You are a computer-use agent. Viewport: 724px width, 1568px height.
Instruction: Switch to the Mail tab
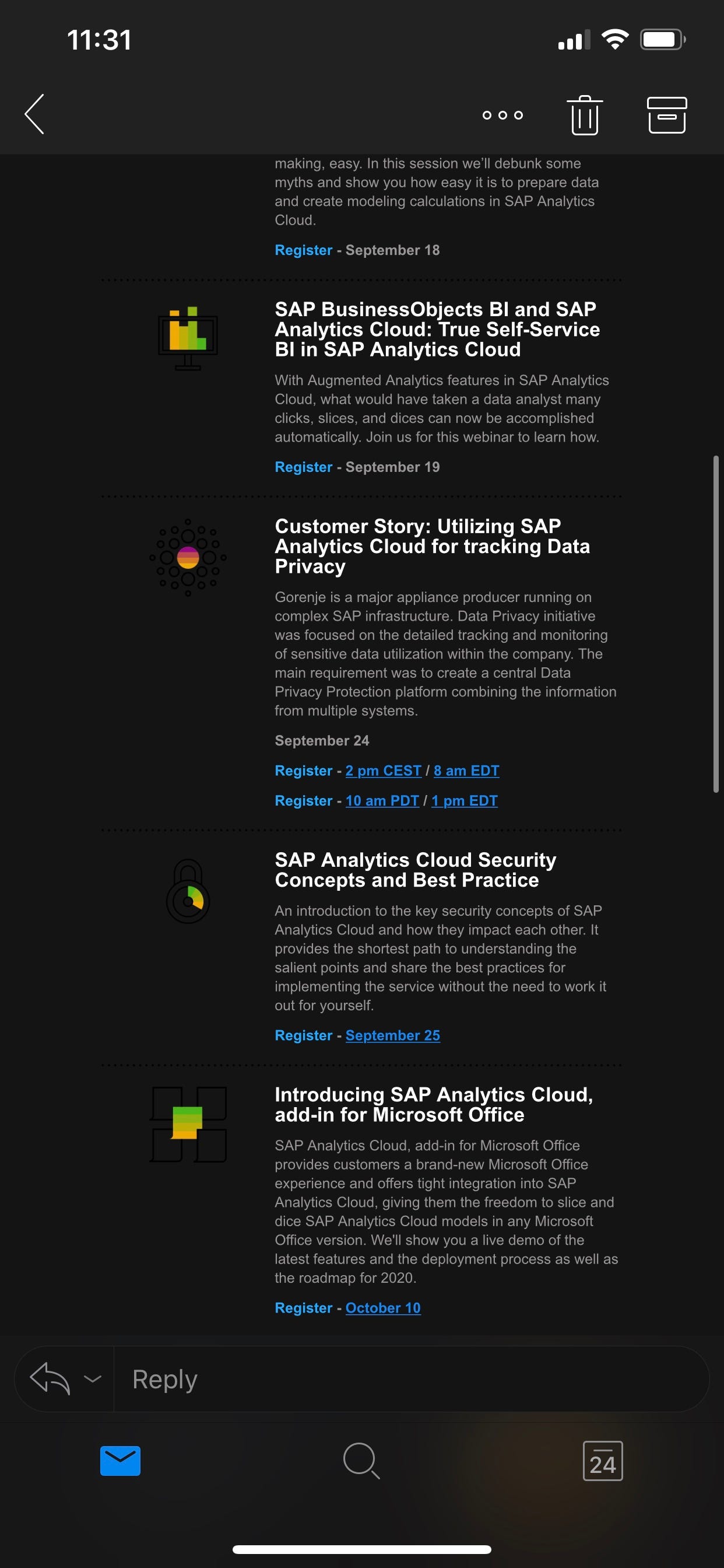[x=121, y=1461]
